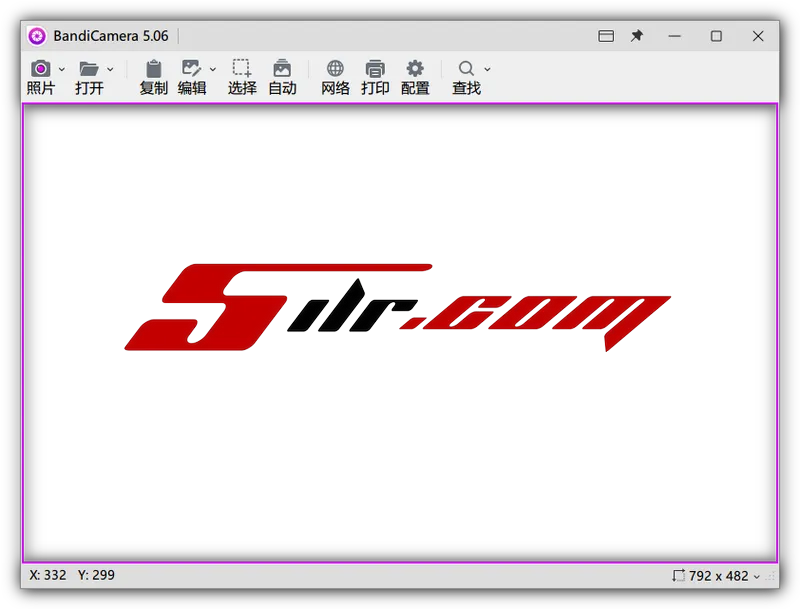The height and width of the screenshot is (609, 800).
Task: Open 配置 (Settings) gear icon
Action: tap(415, 69)
